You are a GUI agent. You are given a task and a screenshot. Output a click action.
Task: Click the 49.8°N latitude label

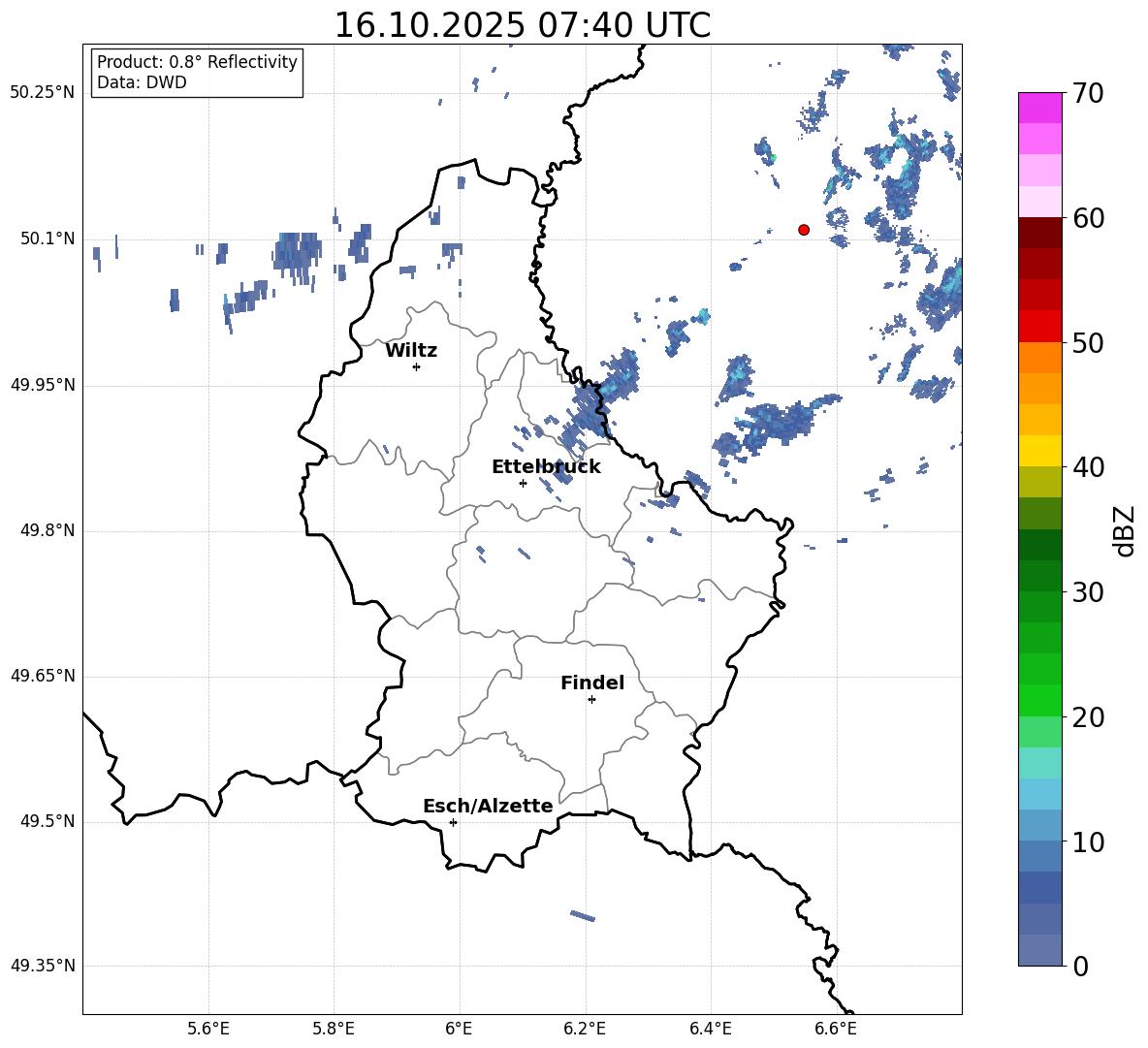(48, 530)
